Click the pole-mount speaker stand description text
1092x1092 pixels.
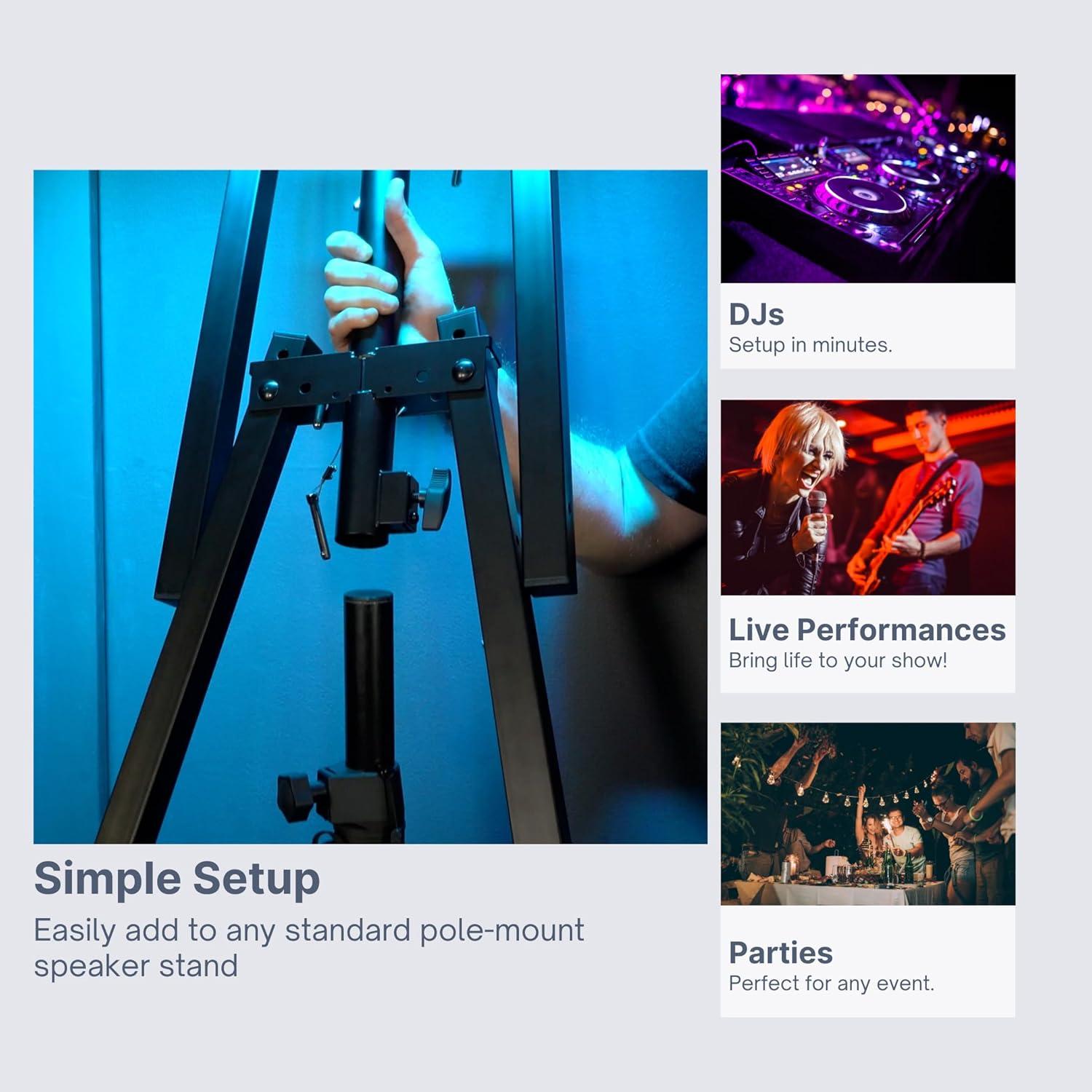coord(309,948)
